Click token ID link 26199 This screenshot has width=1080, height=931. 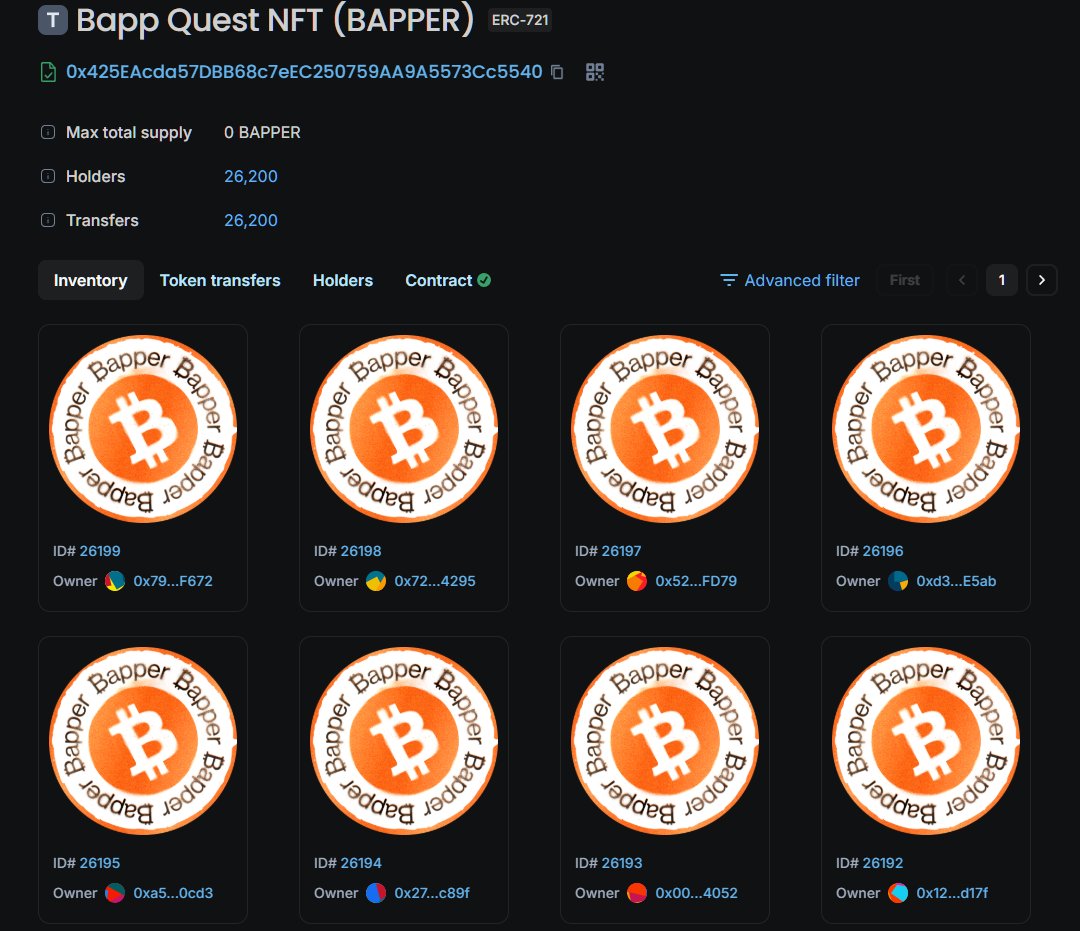click(x=100, y=551)
